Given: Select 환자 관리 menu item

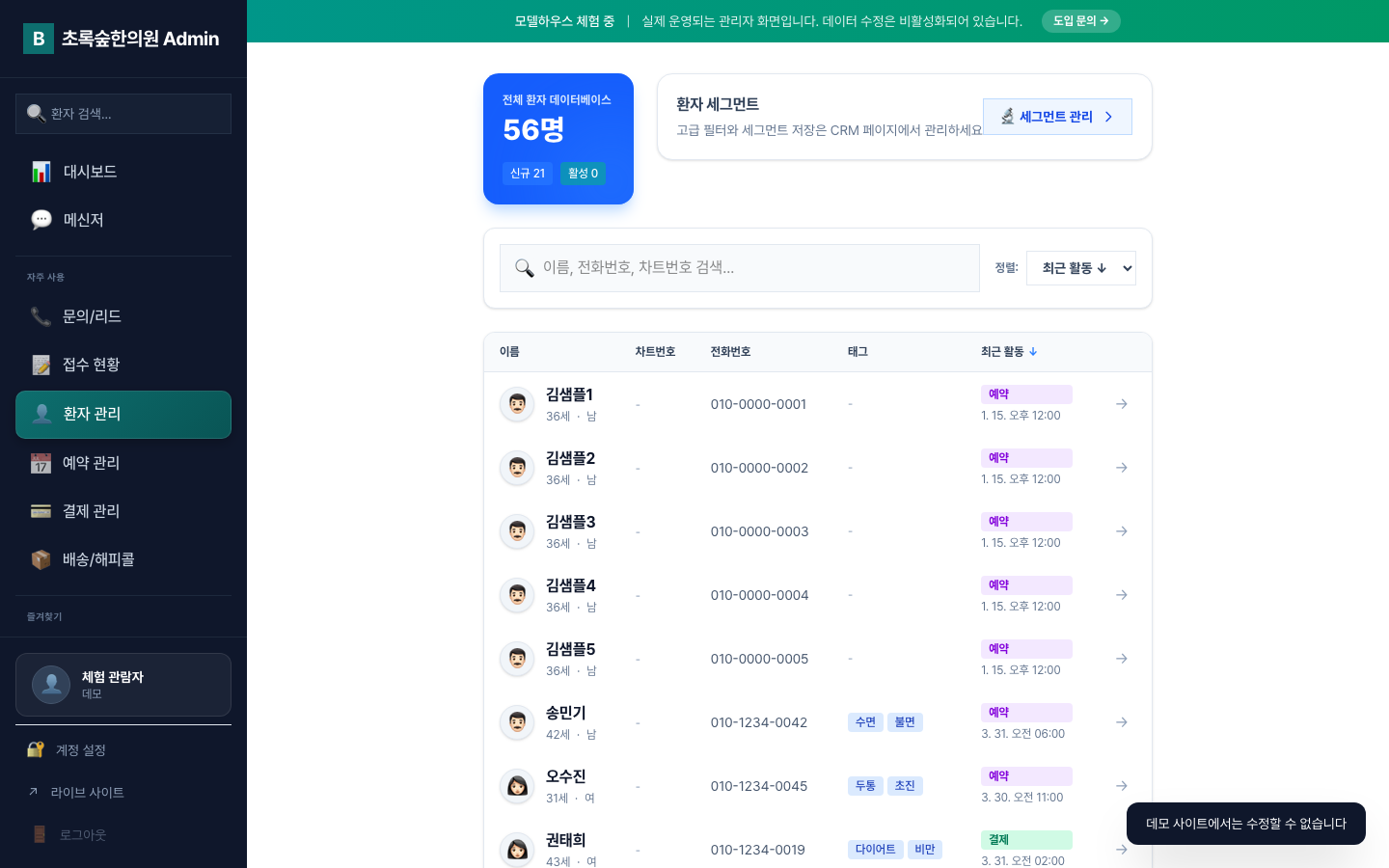Looking at the screenshot, I should pos(123,415).
